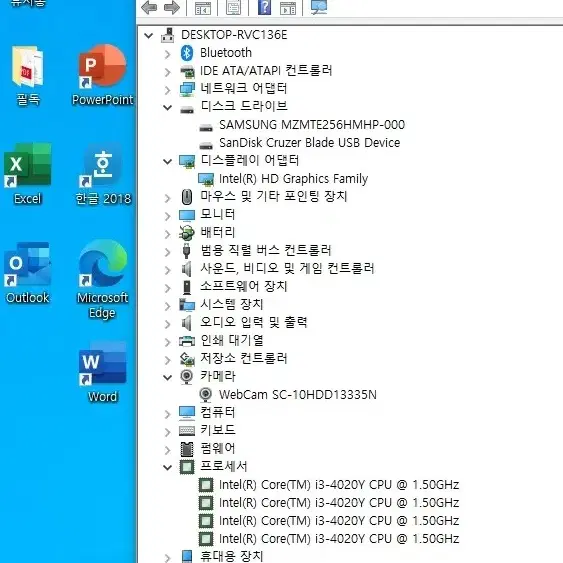The width and height of the screenshot is (563, 563).
Task: Click the Show/Hide Action Pane toolbar icon
Action: pyautogui.click(x=288, y=8)
